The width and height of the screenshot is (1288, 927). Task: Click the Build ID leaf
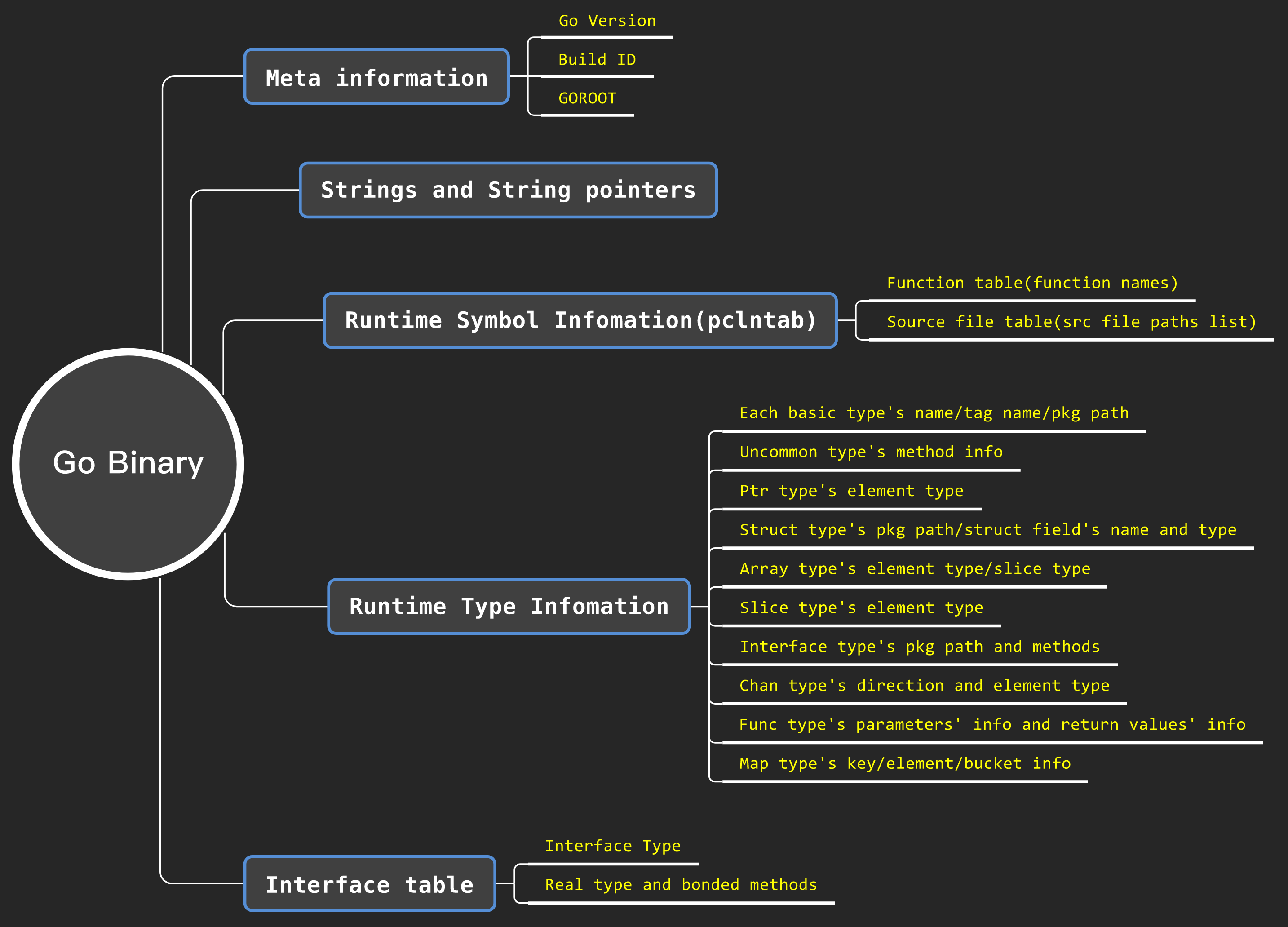[x=597, y=60]
